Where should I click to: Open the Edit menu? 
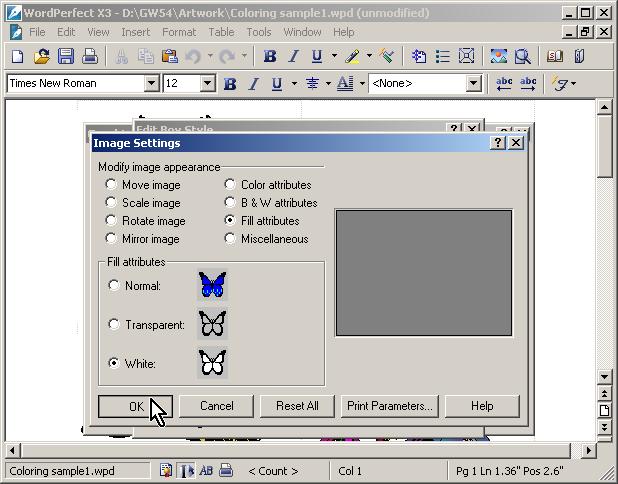click(x=66, y=32)
